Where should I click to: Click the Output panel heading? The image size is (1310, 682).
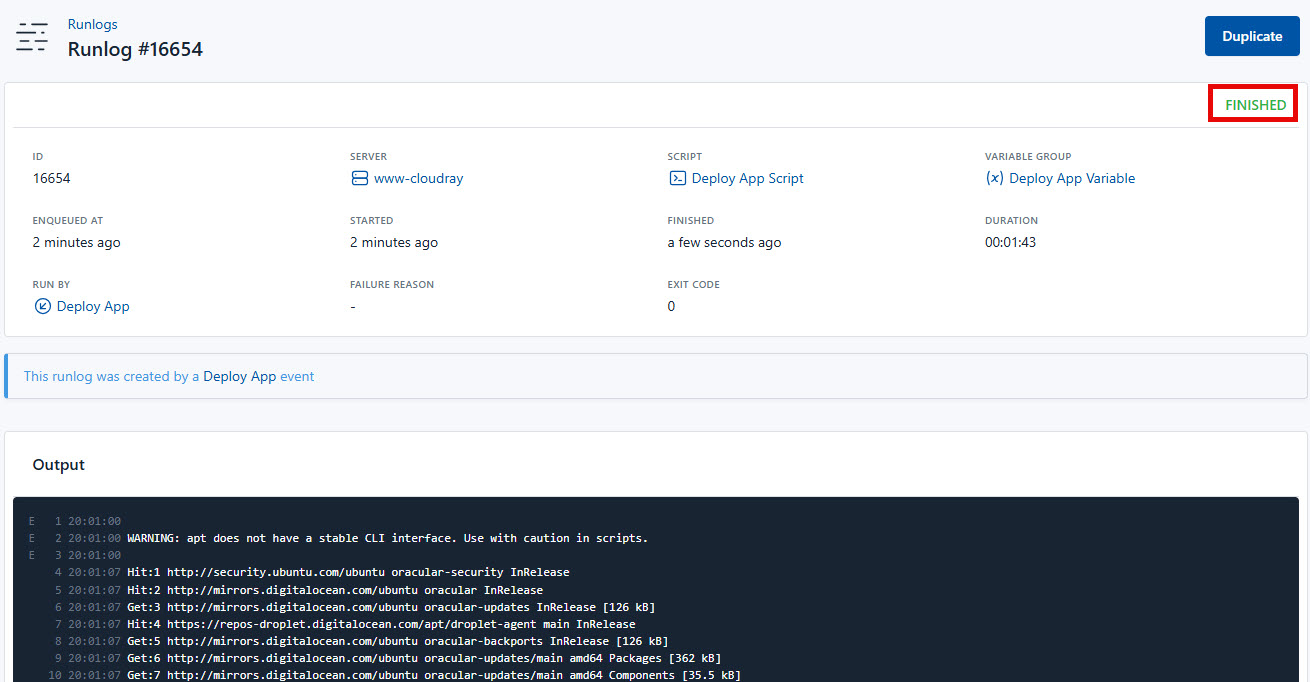pos(58,464)
